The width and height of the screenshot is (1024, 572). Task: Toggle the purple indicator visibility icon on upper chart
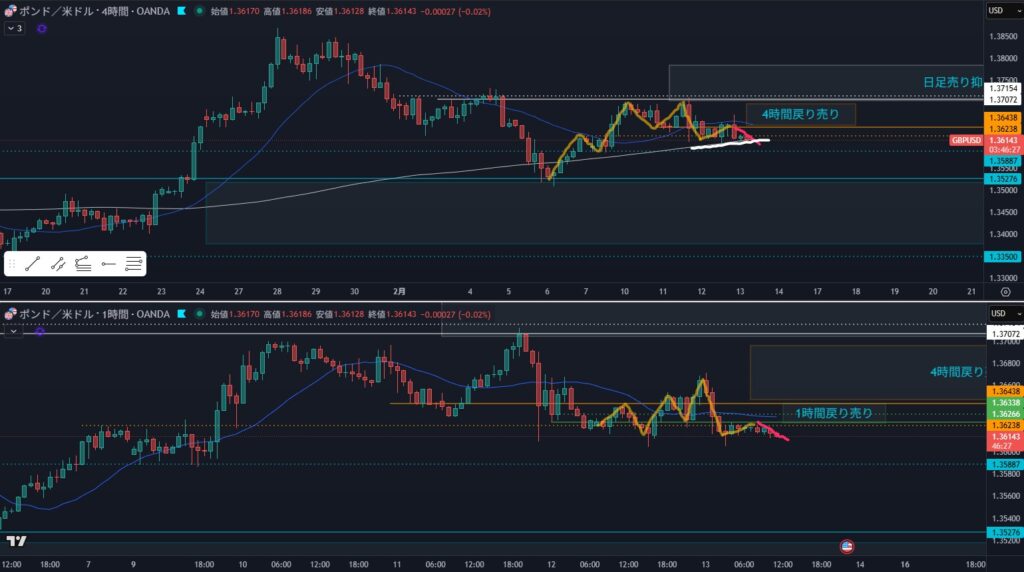tap(41, 29)
